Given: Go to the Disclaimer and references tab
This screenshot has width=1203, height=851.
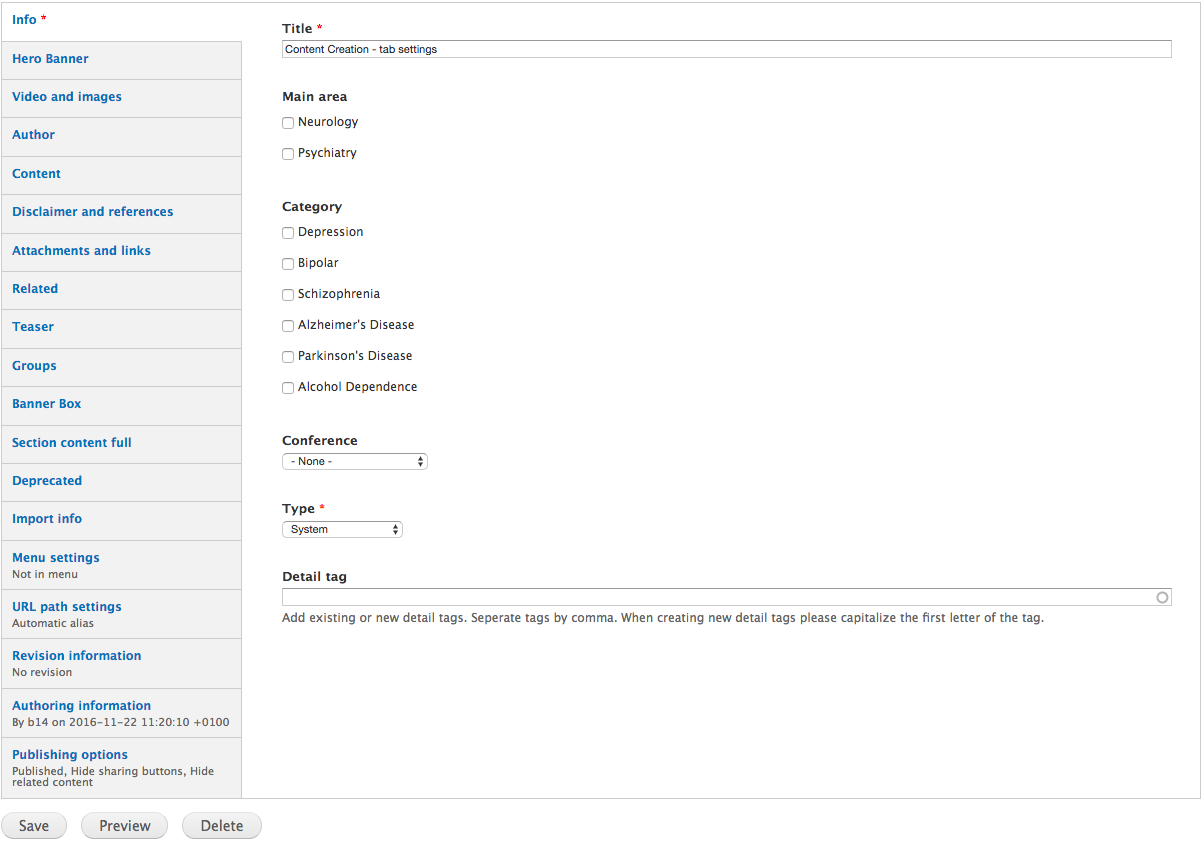Looking at the screenshot, I should pos(92,212).
